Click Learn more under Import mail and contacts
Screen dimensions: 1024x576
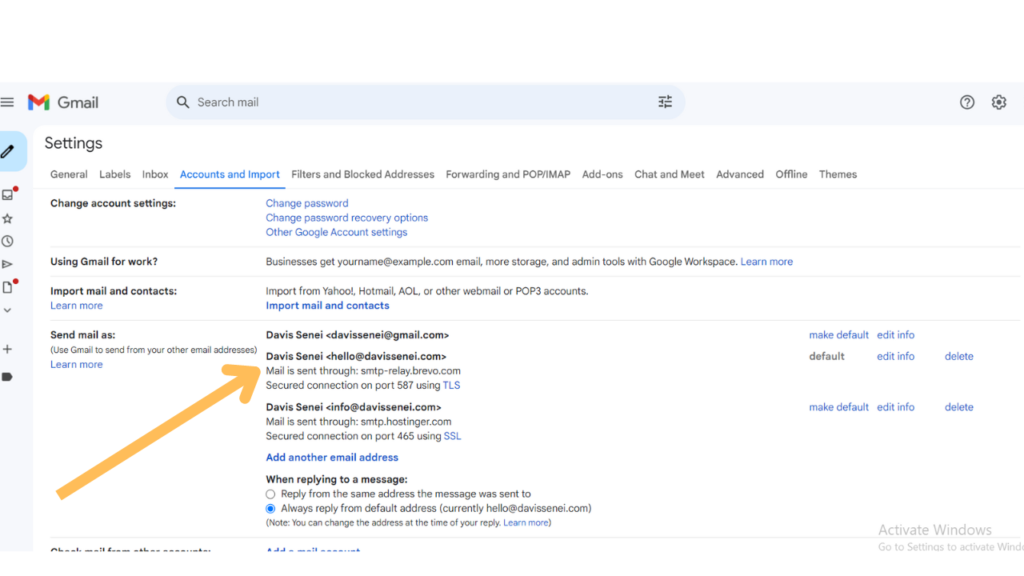[x=76, y=306]
